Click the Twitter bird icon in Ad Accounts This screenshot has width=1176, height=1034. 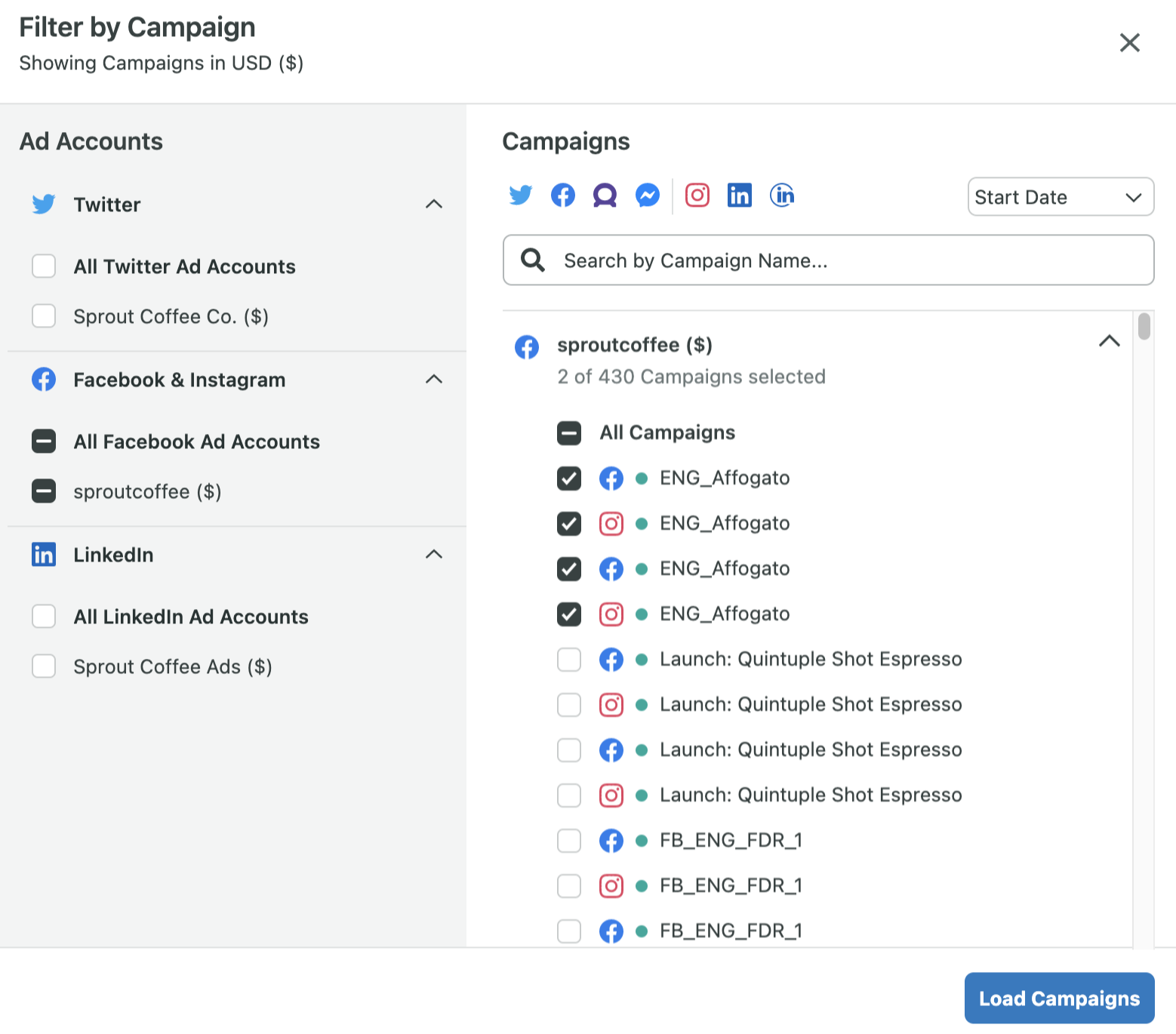44,205
